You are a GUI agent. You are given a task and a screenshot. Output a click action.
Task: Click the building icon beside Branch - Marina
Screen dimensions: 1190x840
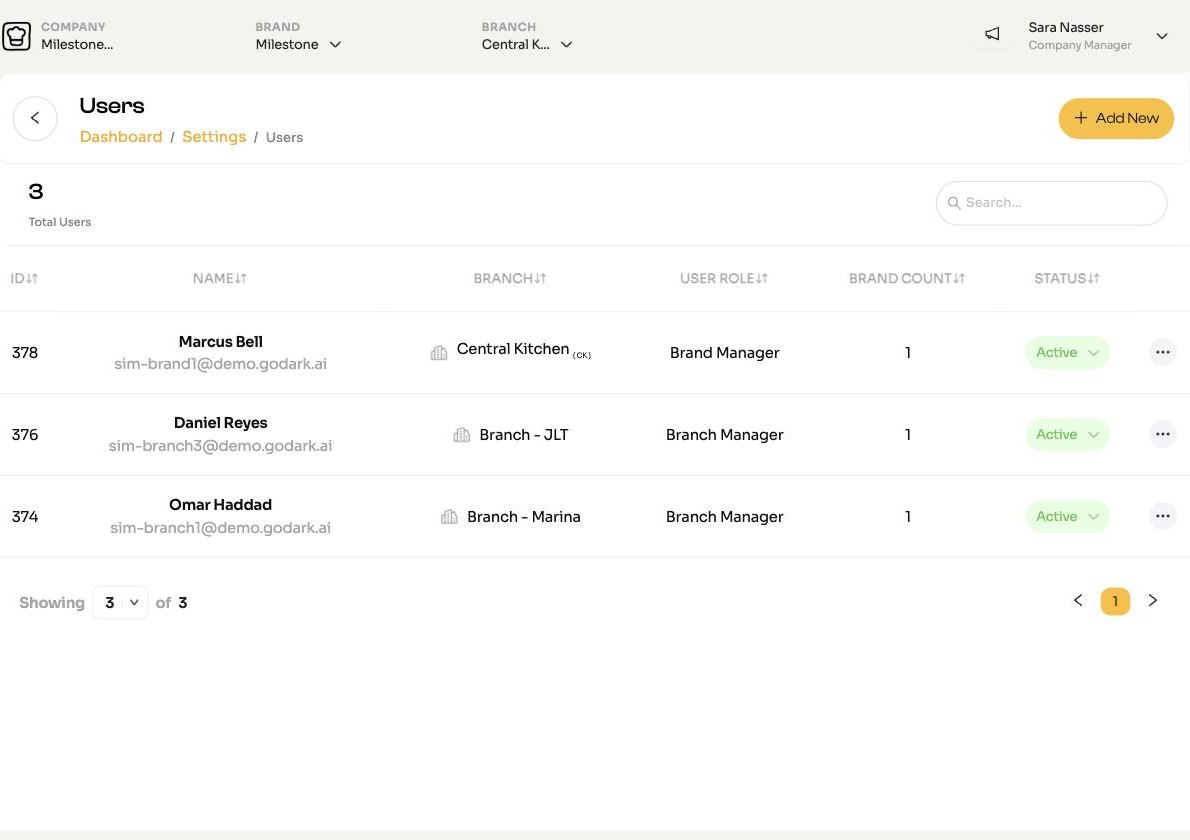[x=449, y=517]
